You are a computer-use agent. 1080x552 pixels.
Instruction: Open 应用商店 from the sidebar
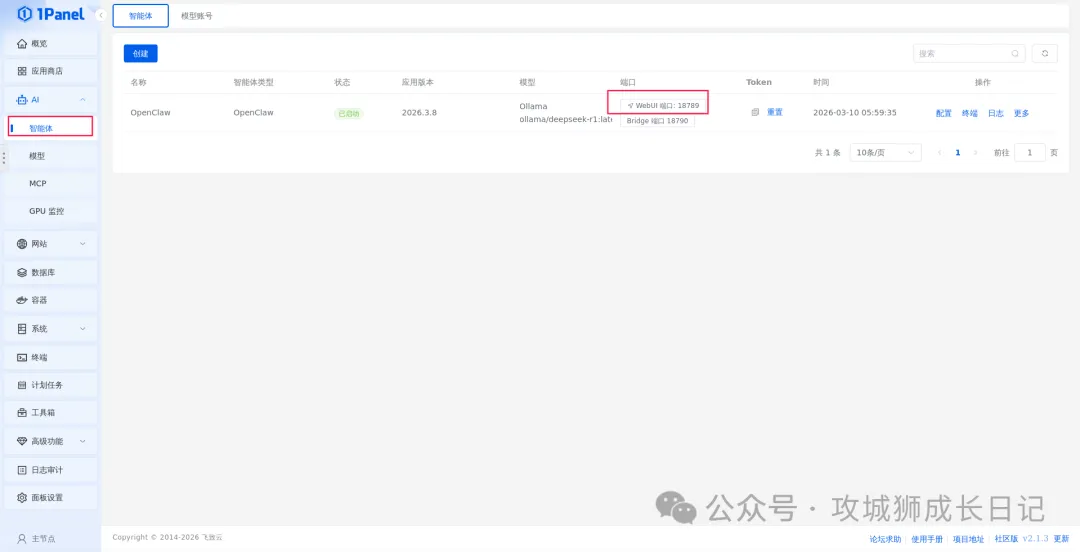46,71
